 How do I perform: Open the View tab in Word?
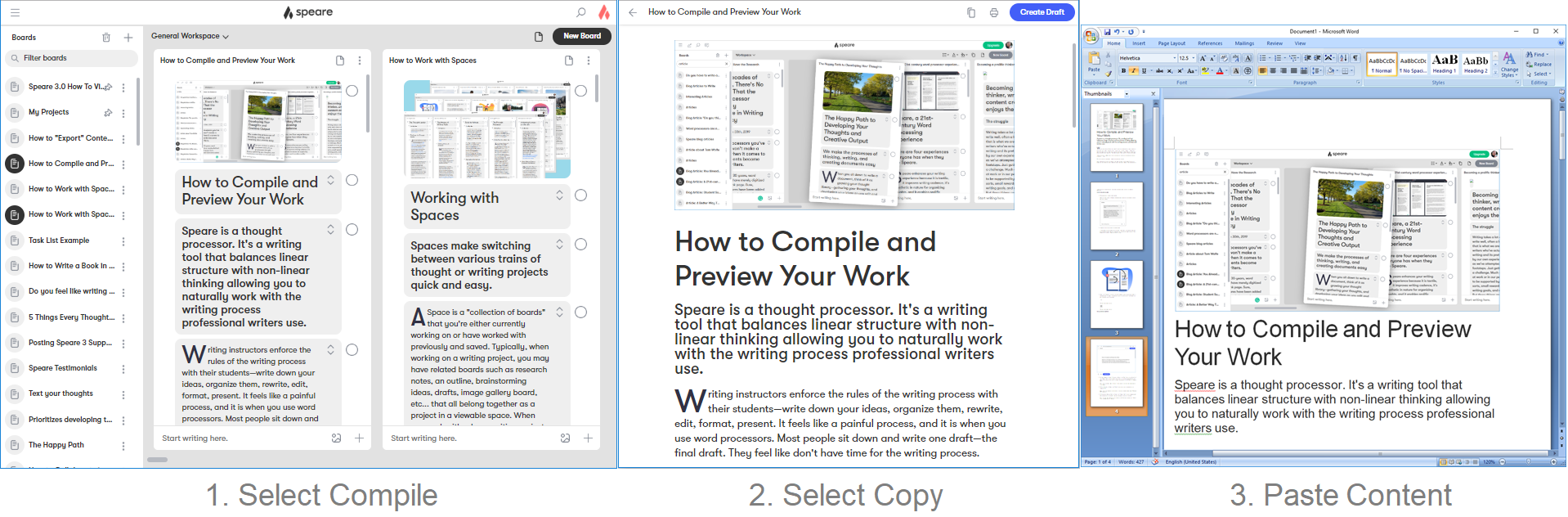tap(1300, 43)
